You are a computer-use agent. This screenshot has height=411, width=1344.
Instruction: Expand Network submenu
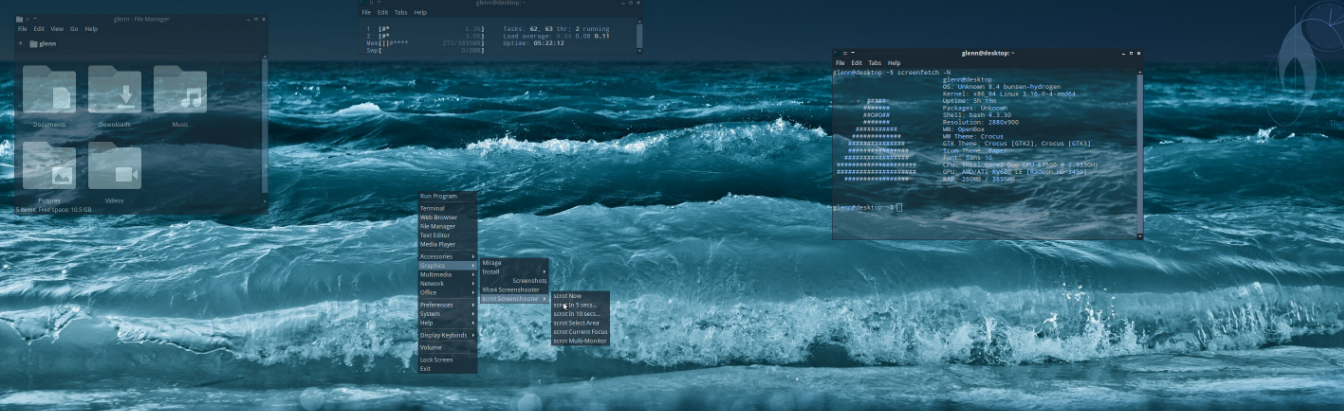pos(447,283)
